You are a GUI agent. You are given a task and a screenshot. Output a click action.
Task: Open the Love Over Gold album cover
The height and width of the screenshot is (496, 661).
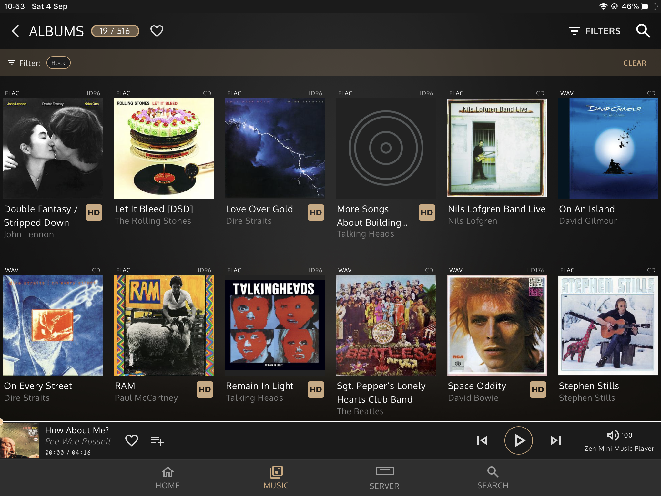coord(275,148)
